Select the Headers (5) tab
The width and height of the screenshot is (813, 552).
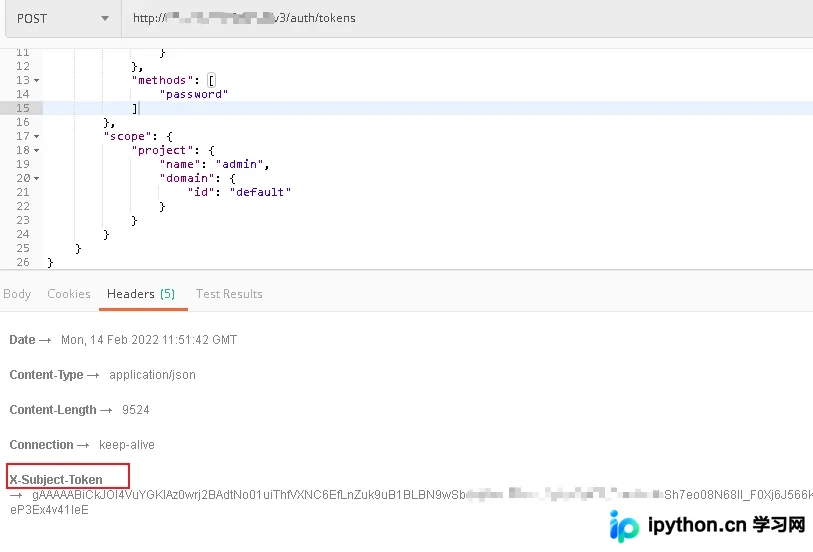141,294
